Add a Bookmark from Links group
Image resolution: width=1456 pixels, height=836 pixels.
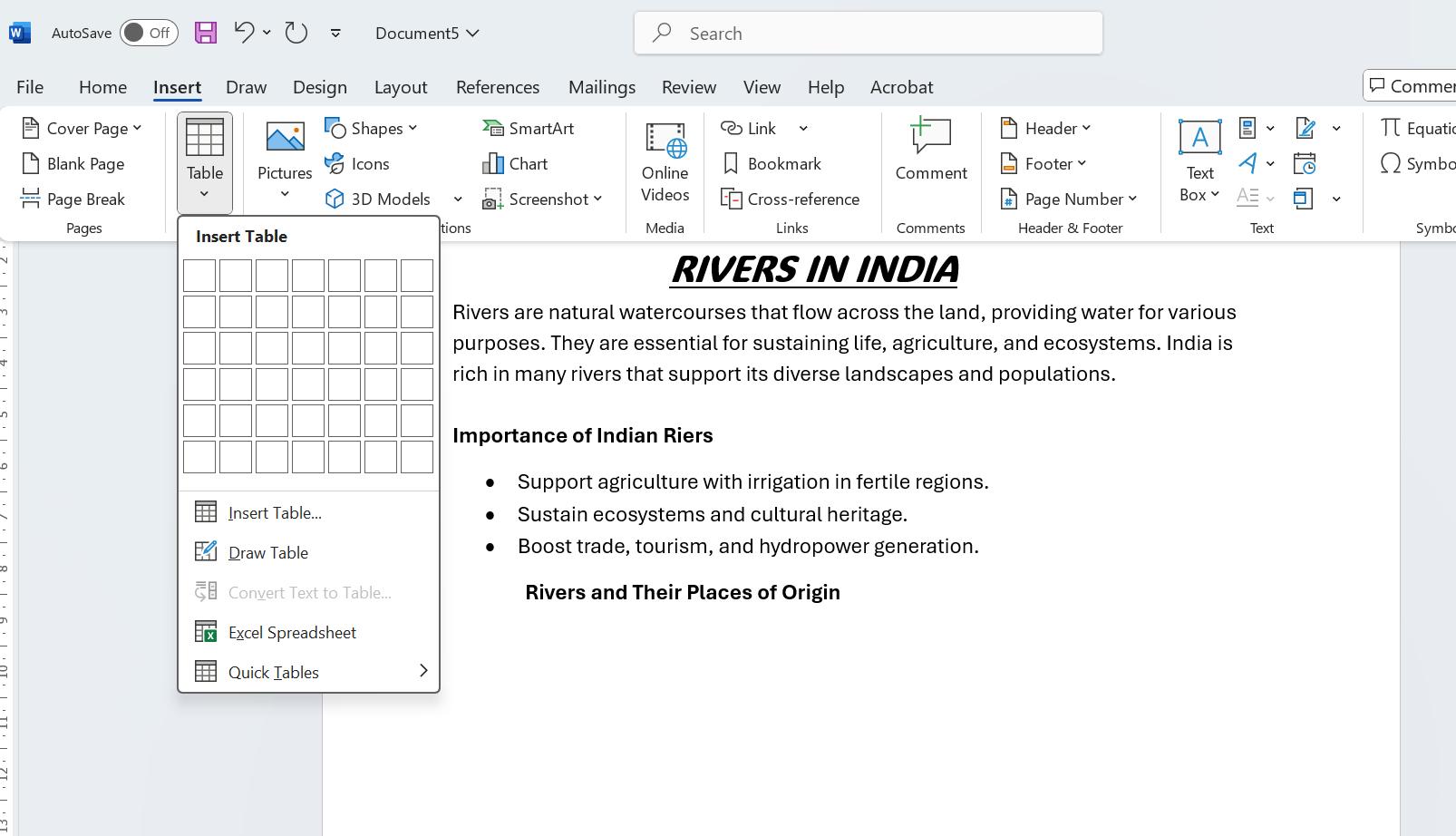click(x=772, y=164)
